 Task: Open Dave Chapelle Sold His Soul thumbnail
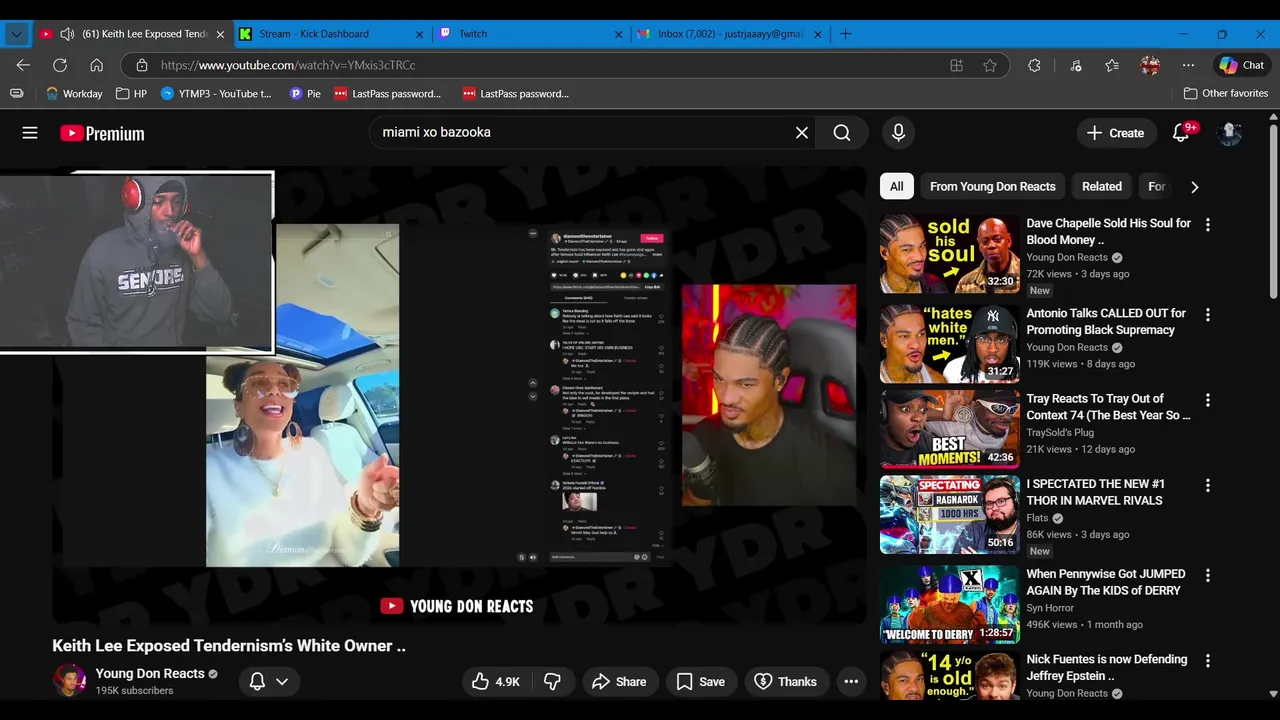point(949,253)
